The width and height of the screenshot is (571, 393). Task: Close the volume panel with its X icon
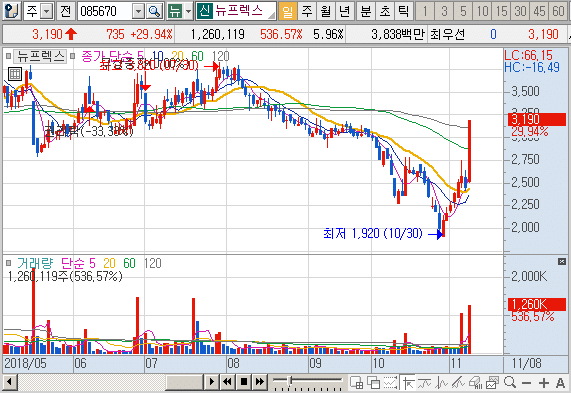click(x=562, y=261)
